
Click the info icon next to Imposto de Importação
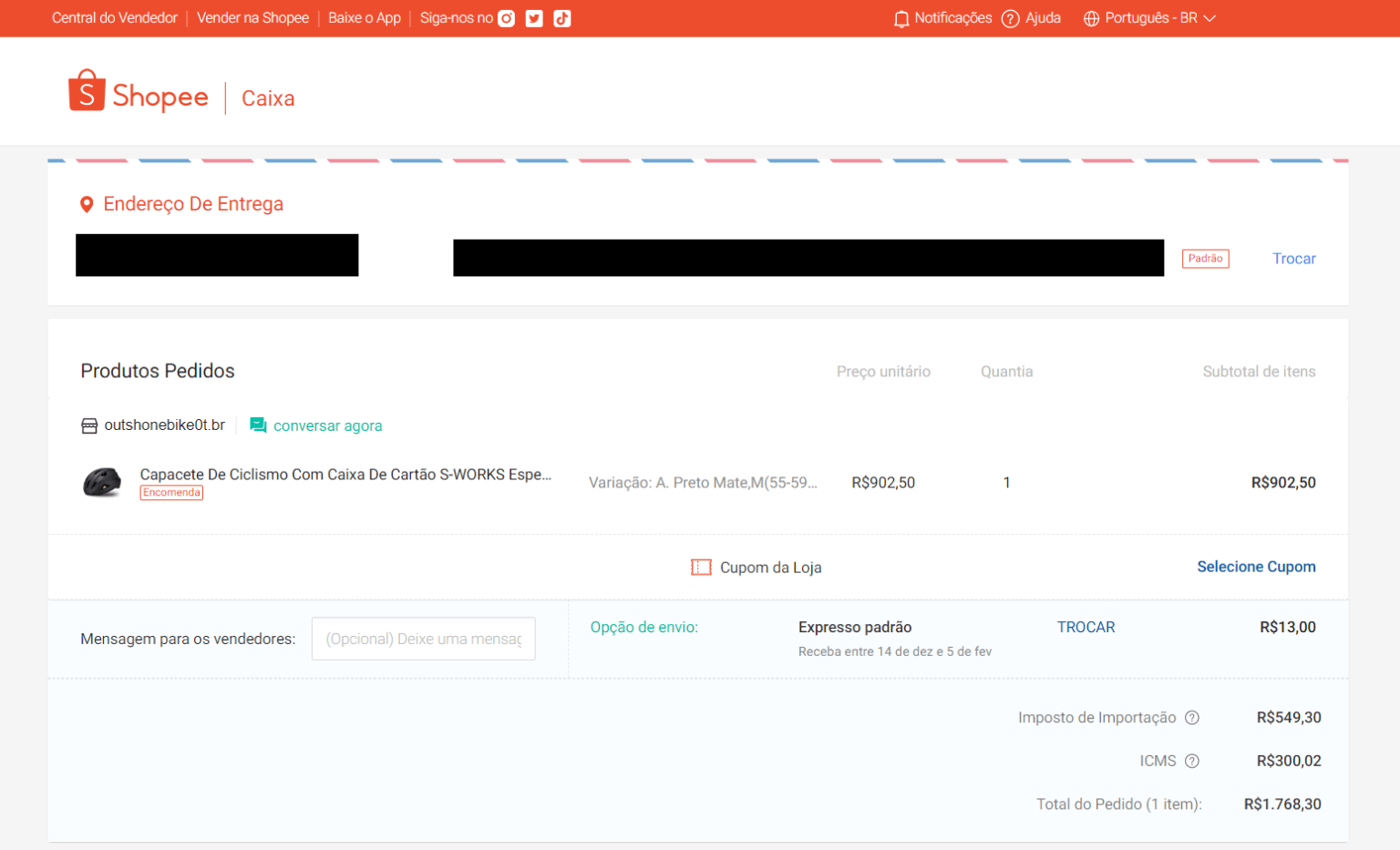click(x=1191, y=718)
